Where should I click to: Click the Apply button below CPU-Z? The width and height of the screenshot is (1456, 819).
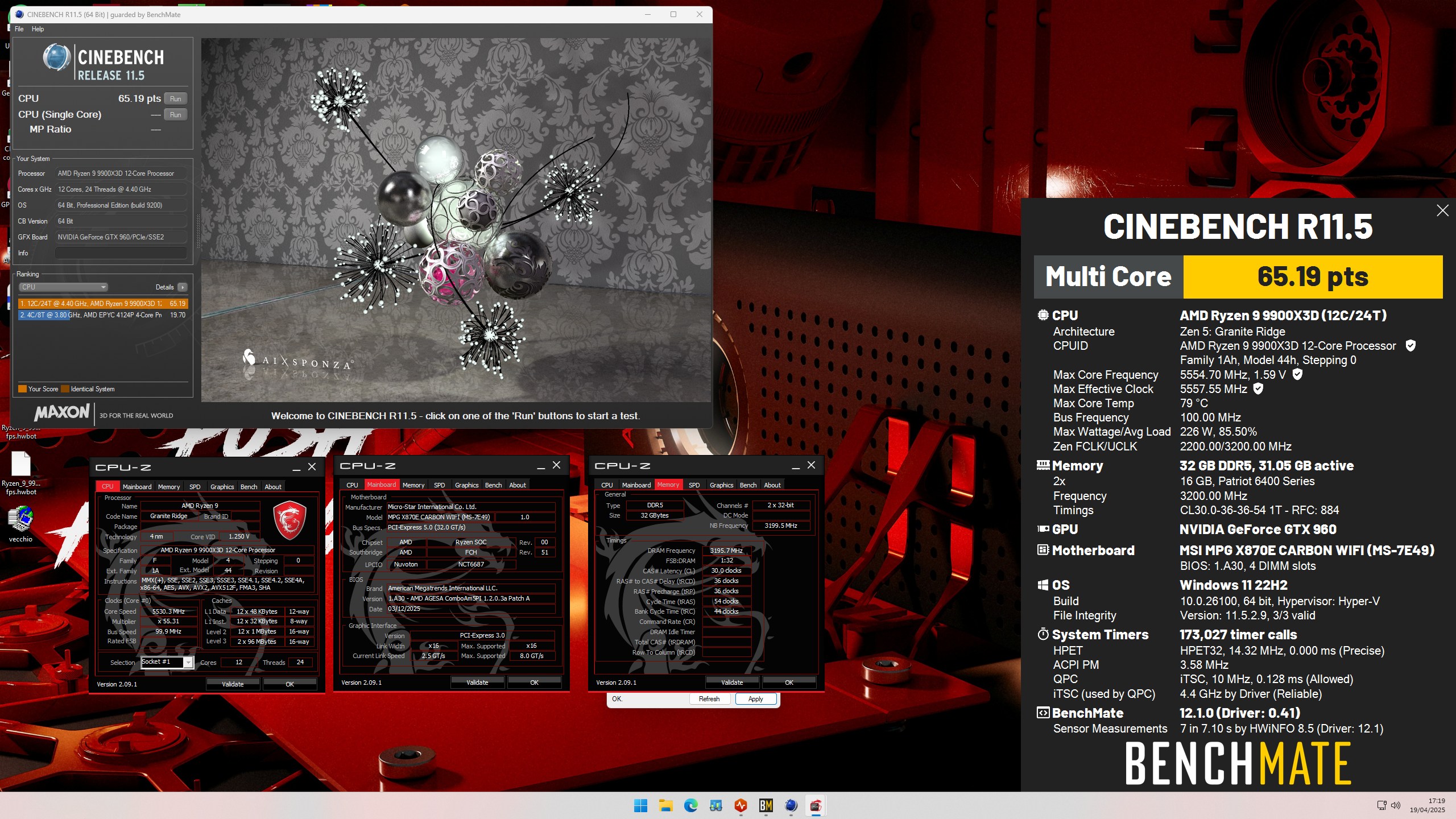click(755, 699)
